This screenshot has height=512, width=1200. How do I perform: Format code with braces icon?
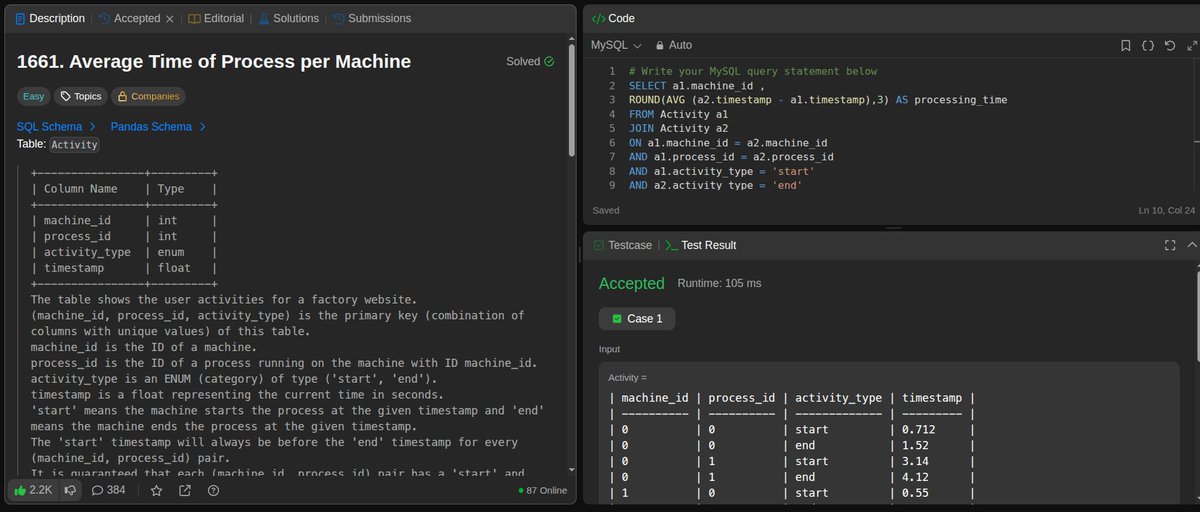(x=1147, y=45)
